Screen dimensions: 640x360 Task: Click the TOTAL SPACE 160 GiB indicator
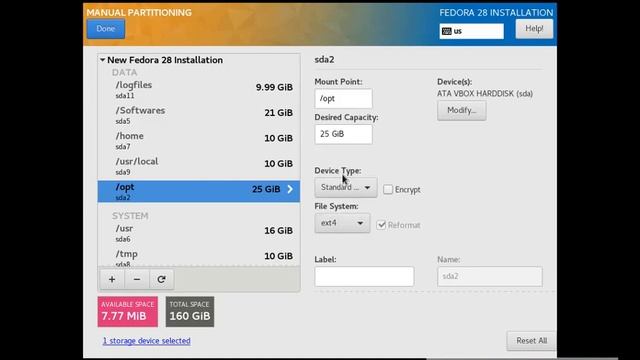(190, 311)
